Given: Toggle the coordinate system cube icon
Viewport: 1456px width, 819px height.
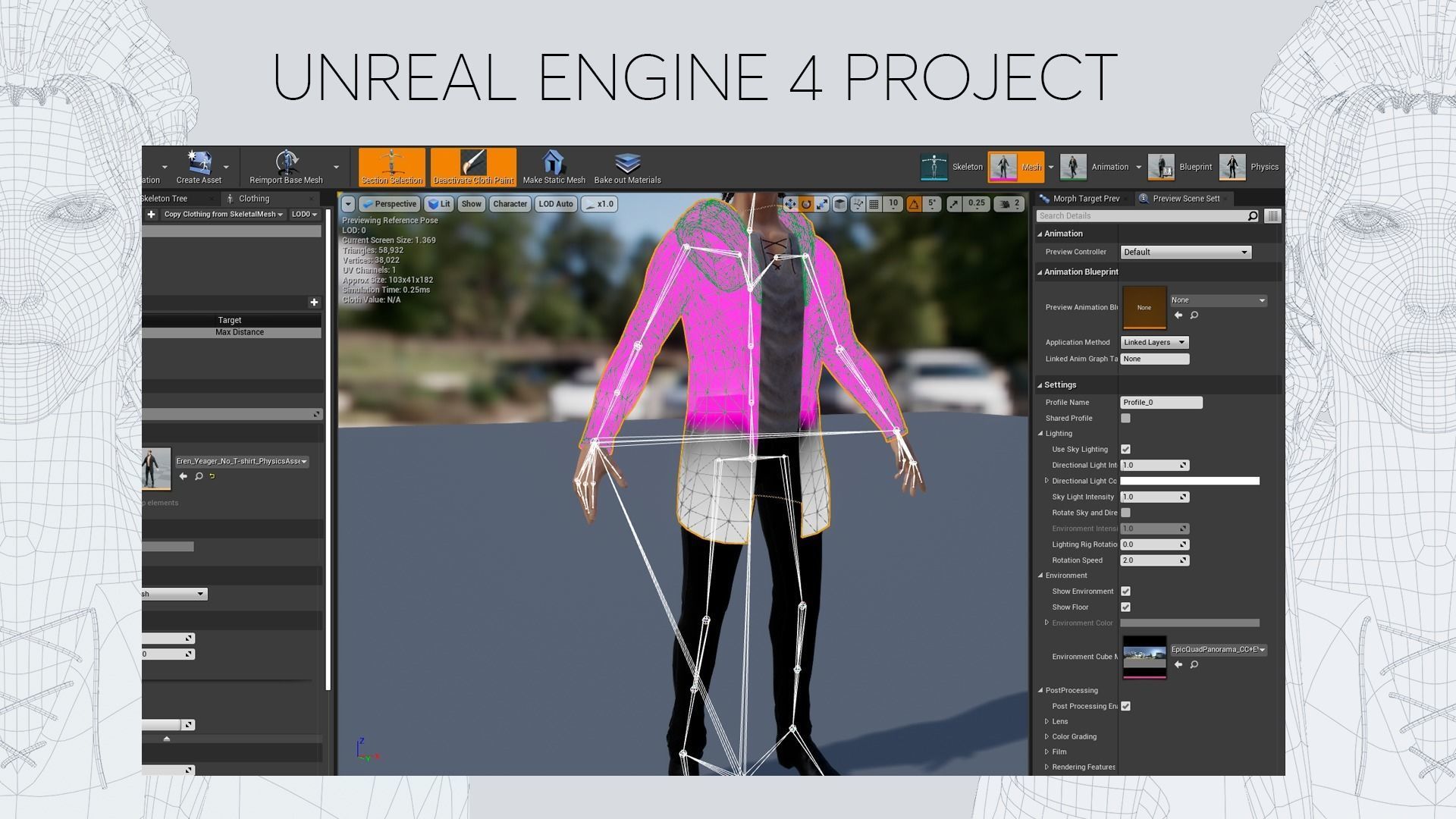Looking at the screenshot, I should pos(840,204).
